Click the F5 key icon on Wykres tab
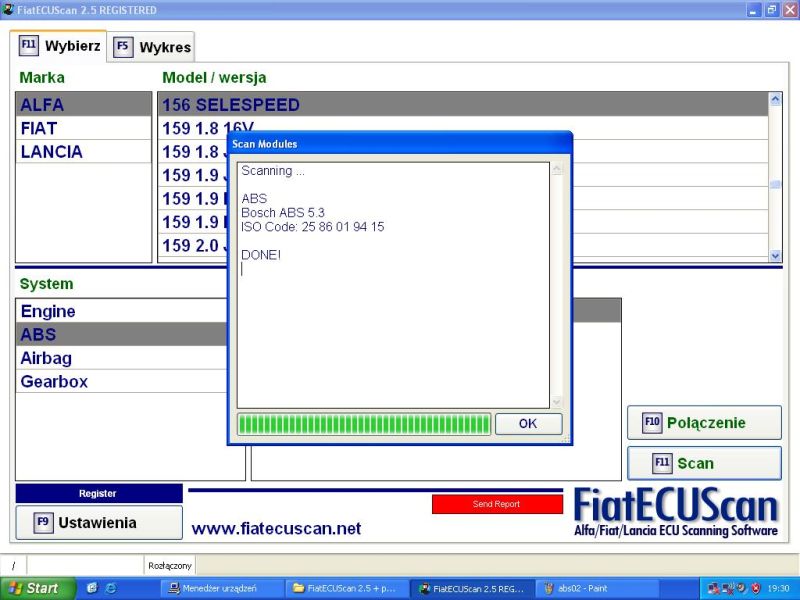 (123, 47)
